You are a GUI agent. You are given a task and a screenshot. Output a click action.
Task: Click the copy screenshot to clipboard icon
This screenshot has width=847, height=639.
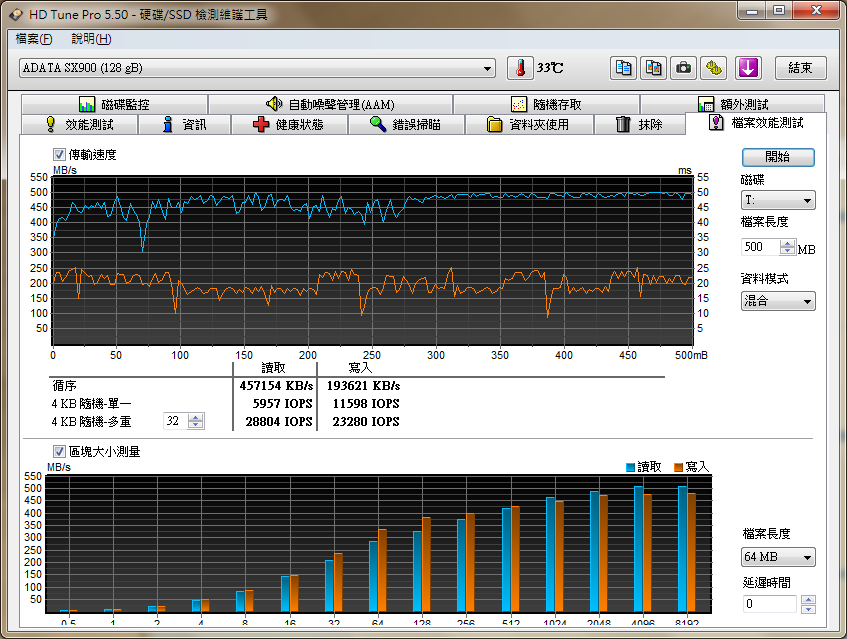pyautogui.click(x=653, y=68)
